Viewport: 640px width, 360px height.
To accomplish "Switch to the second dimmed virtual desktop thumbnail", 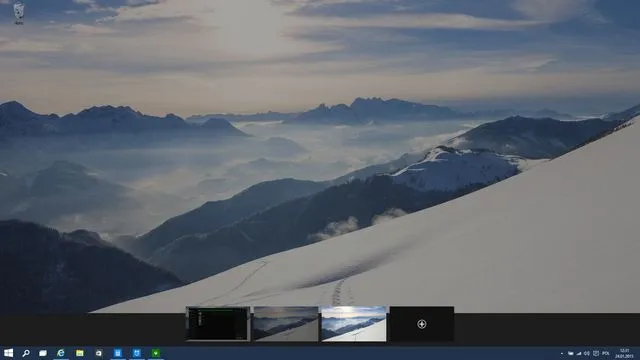I will [286, 324].
